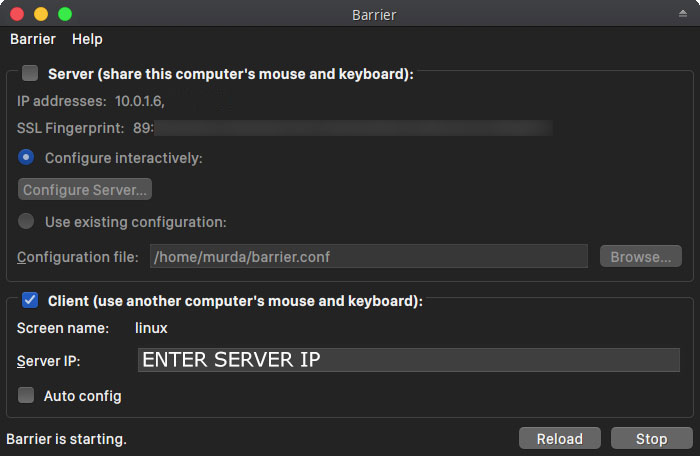Enable the Auto config checkbox
Screen dimensions: 700x456
tap(27, 395)
